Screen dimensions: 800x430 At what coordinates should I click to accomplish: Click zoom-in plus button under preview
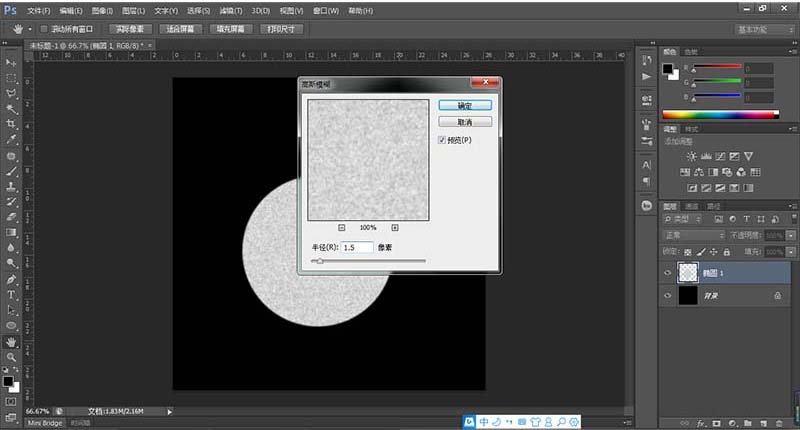(395, 228)
